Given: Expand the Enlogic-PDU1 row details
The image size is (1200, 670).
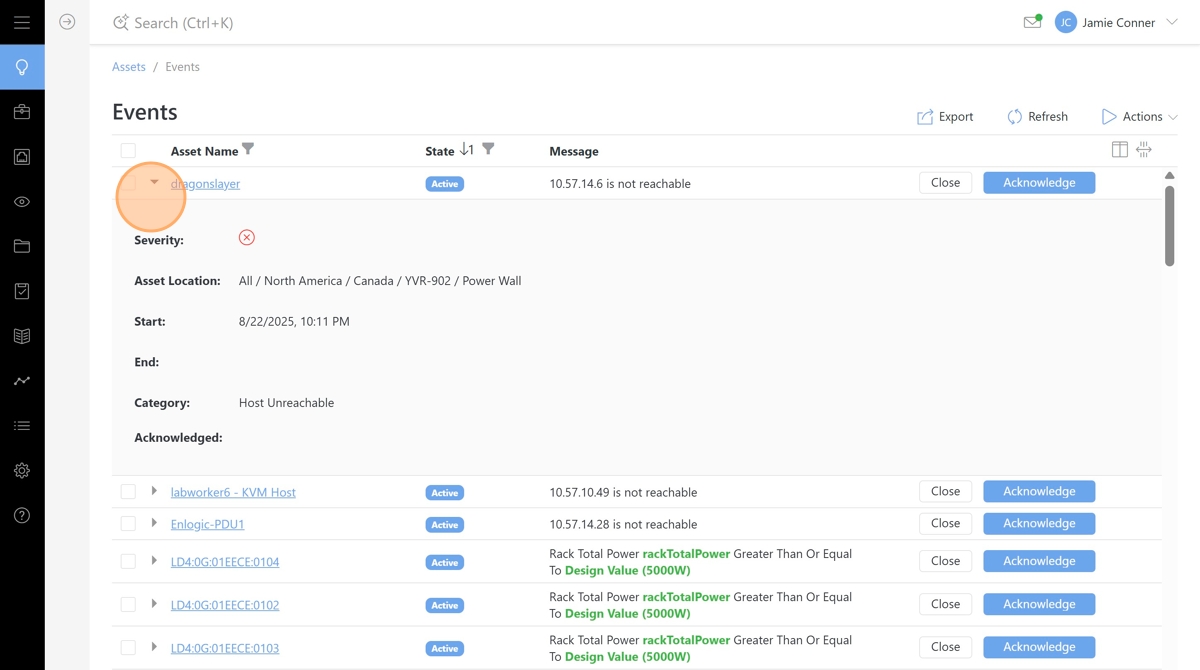Looking at the screenshot, I should 154,523.
